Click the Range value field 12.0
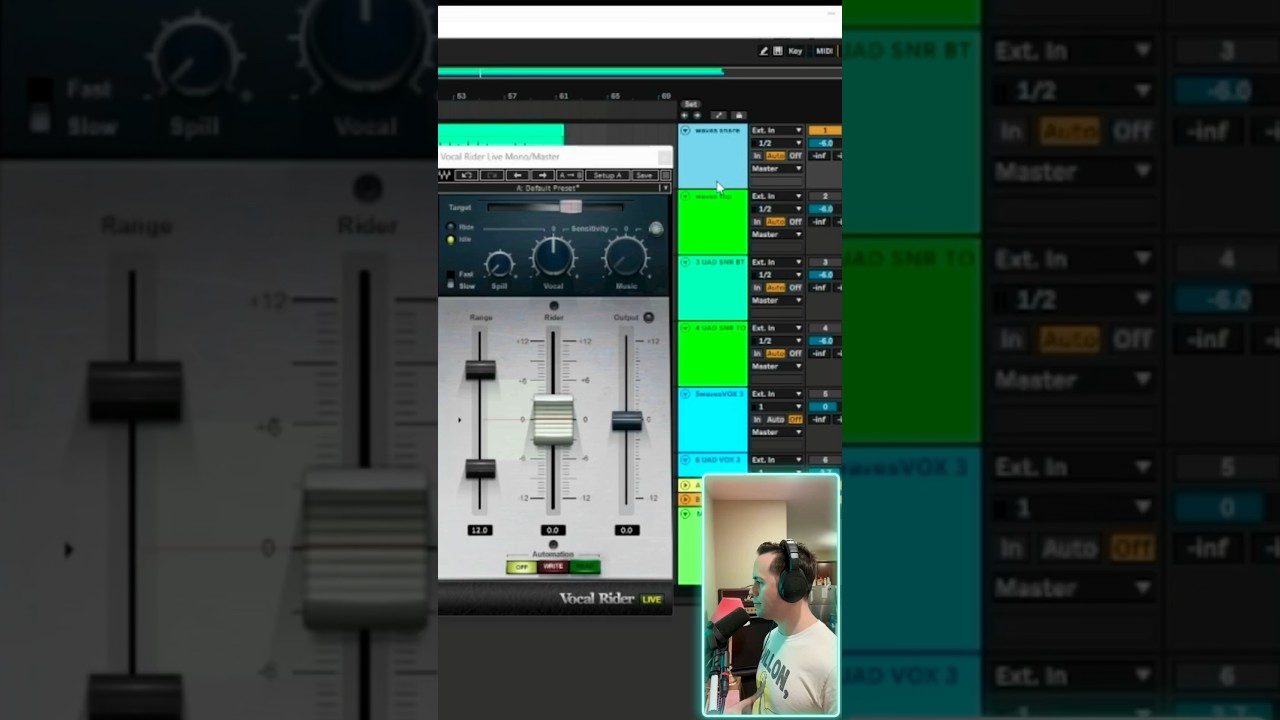Screen dimensions: 1280x720 (x=480, y=530)
